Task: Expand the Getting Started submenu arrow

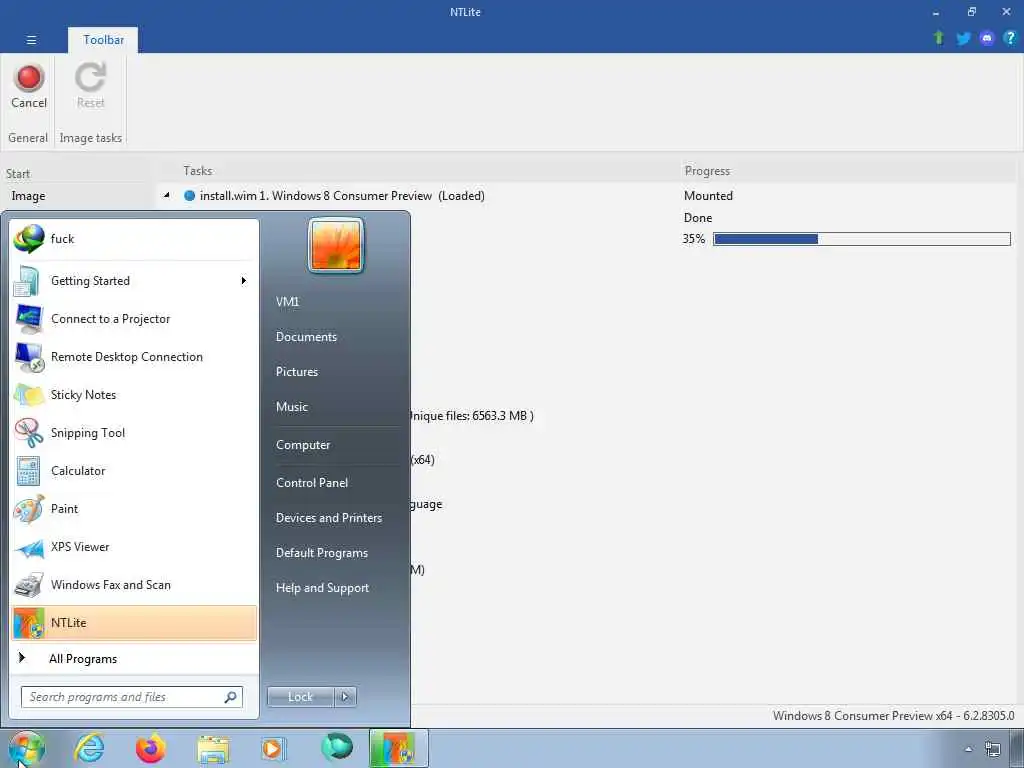Action: click(x=244, y=281)
